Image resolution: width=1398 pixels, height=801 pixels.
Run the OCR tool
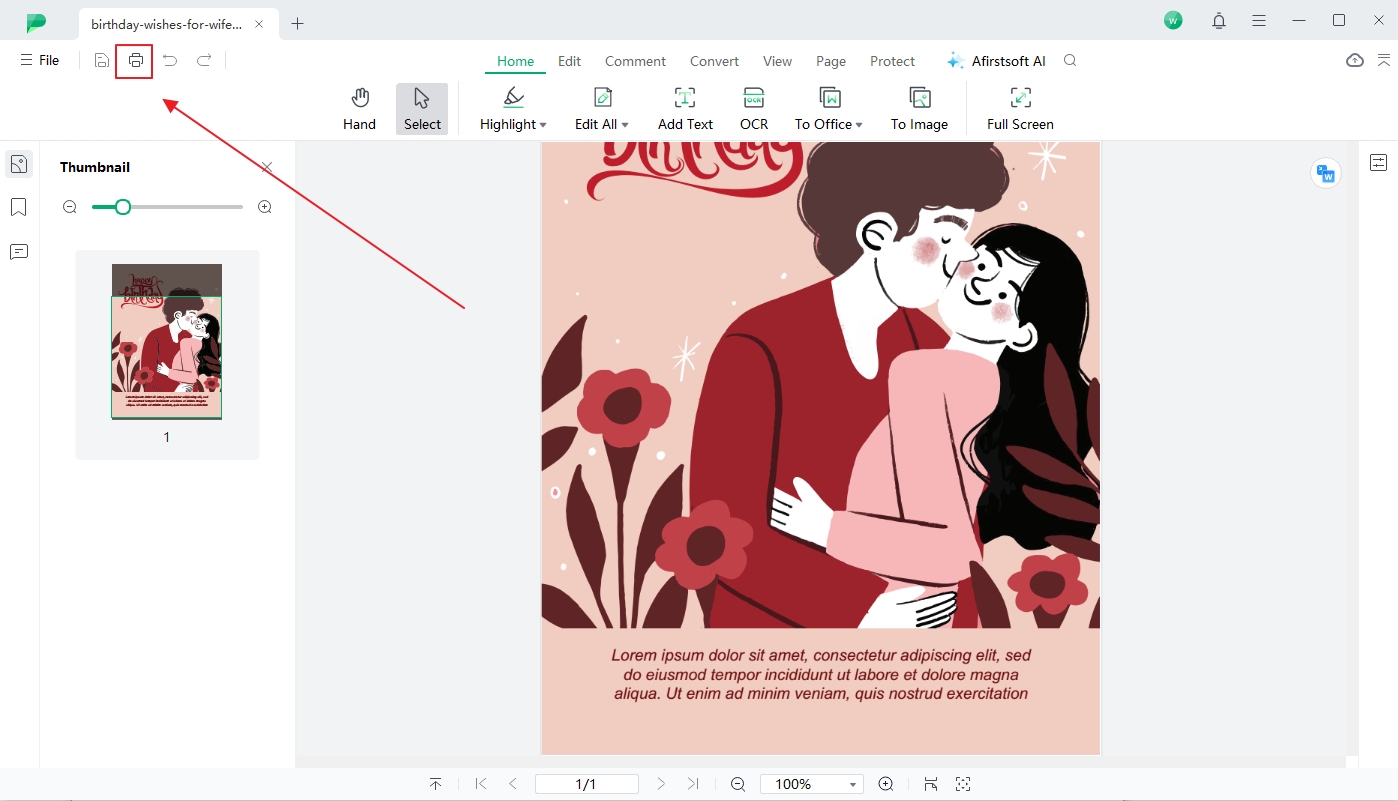click(754, 109)
